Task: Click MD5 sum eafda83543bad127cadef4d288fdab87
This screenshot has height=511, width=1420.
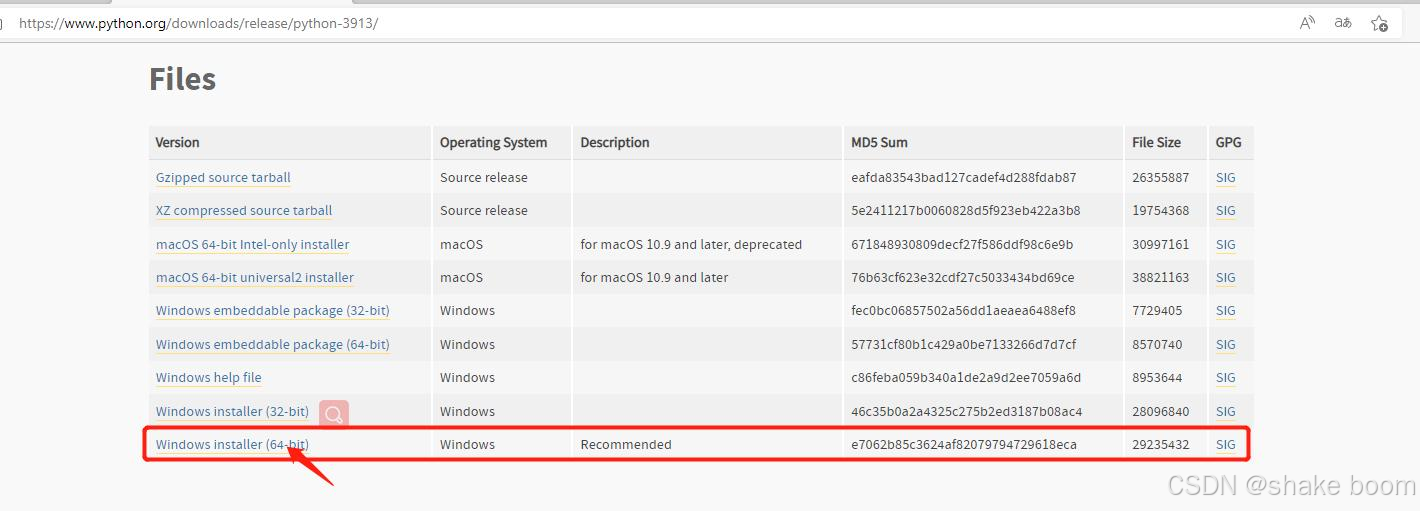Action: [963, 178]
